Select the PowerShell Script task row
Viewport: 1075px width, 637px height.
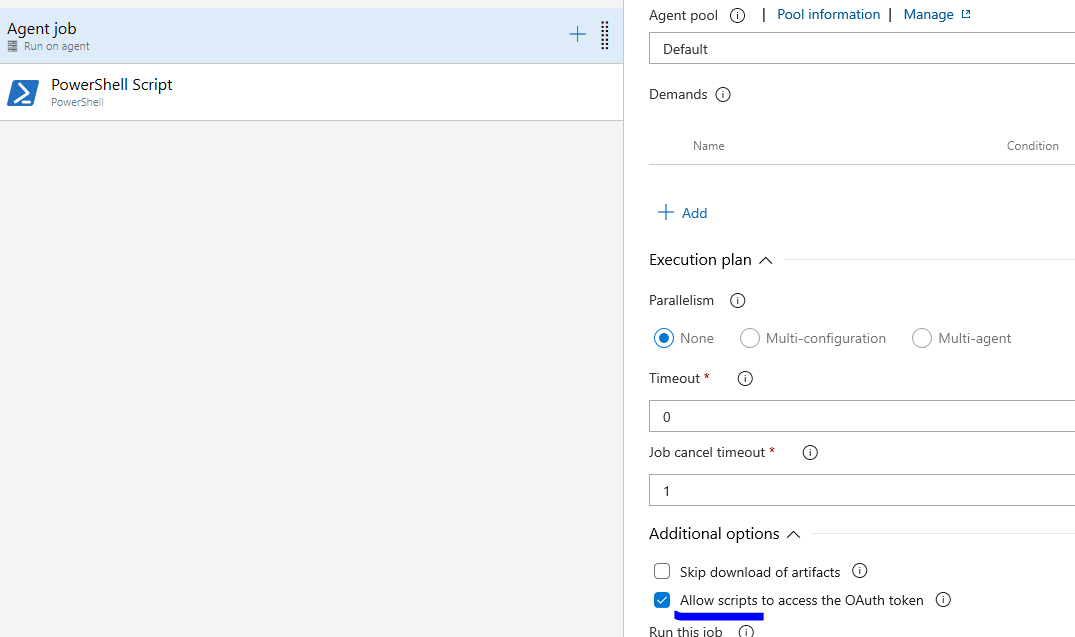(311, 93)
